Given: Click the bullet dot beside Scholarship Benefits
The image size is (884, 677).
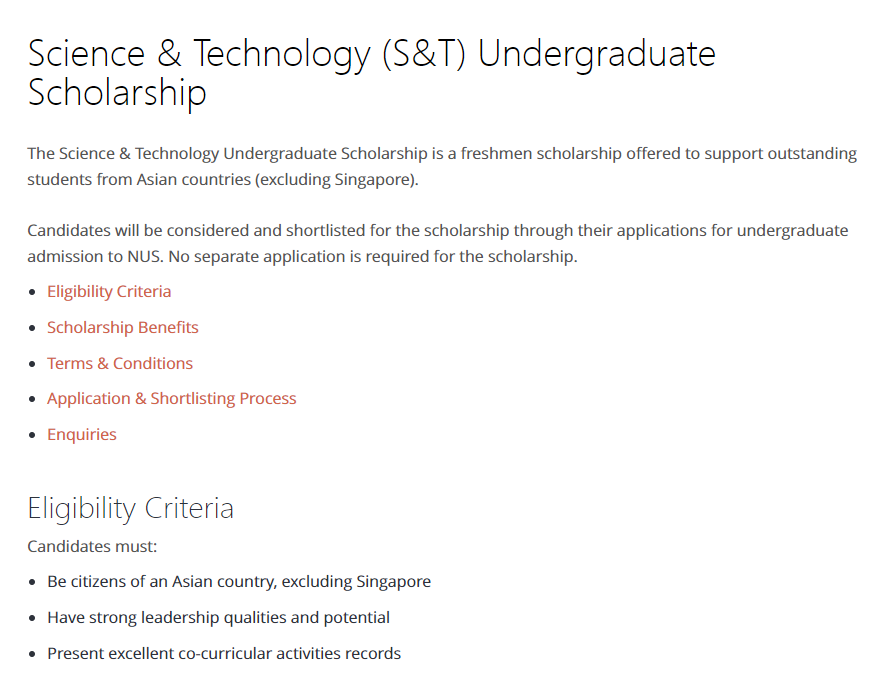Looking at the screenshot, I should click(32, 328).
